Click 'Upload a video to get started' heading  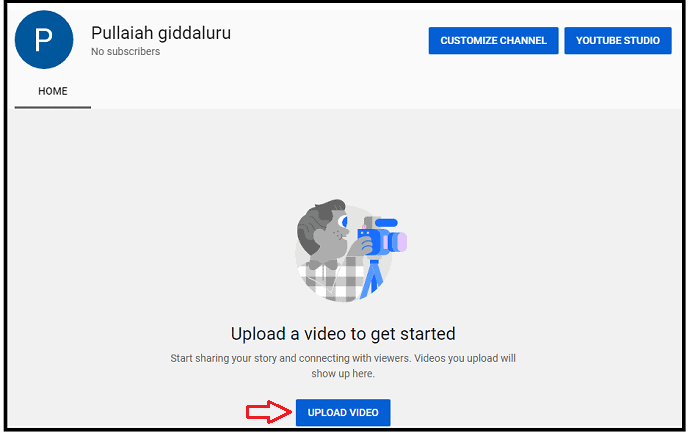click(343, 334)
